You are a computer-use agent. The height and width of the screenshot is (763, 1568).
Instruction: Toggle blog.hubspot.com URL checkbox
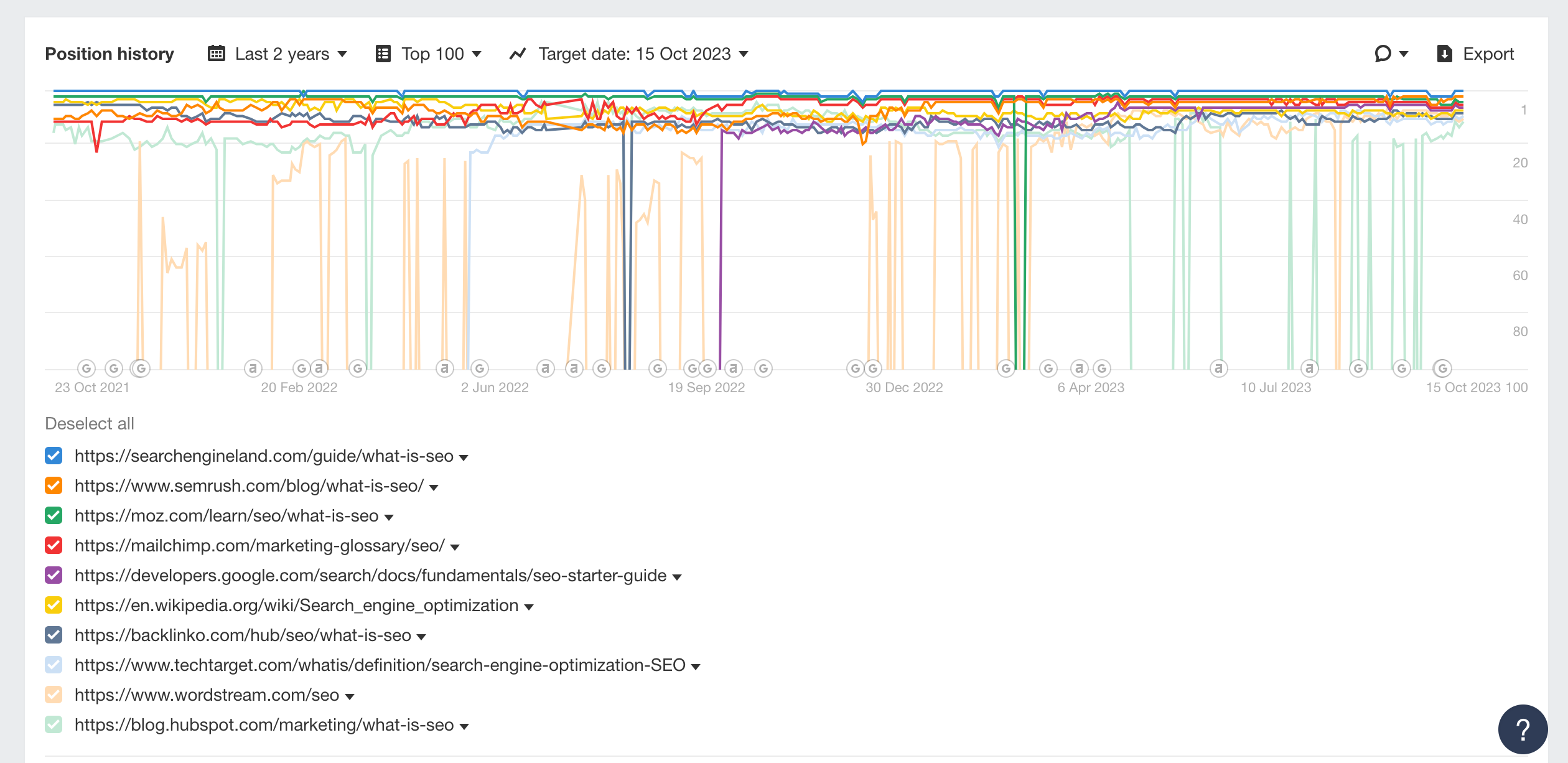pos(54,724)
